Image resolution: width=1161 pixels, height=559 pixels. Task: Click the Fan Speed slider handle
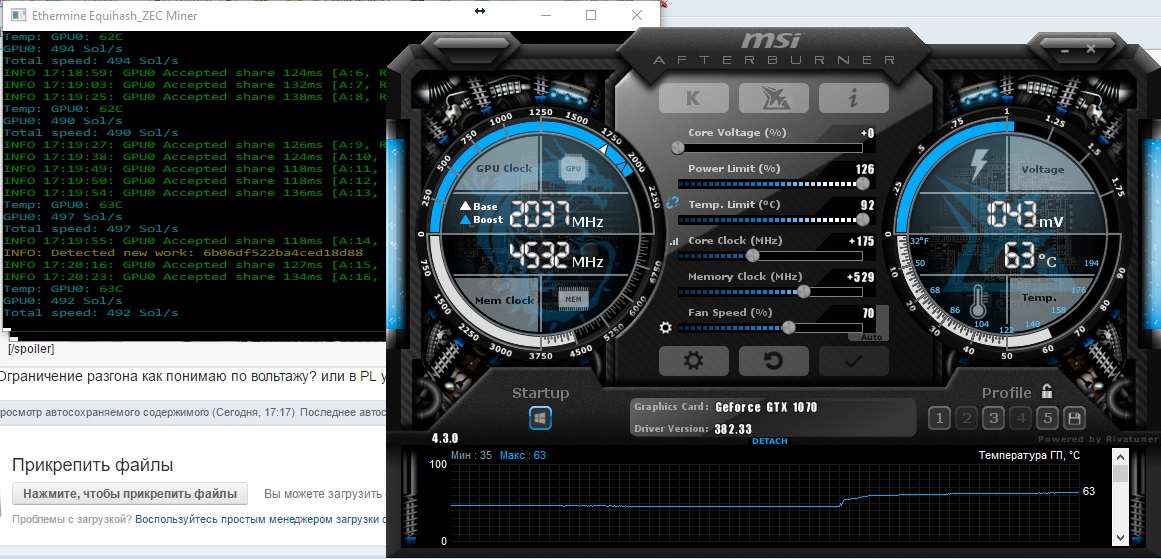pyautogui.click(x=789, y=327)
